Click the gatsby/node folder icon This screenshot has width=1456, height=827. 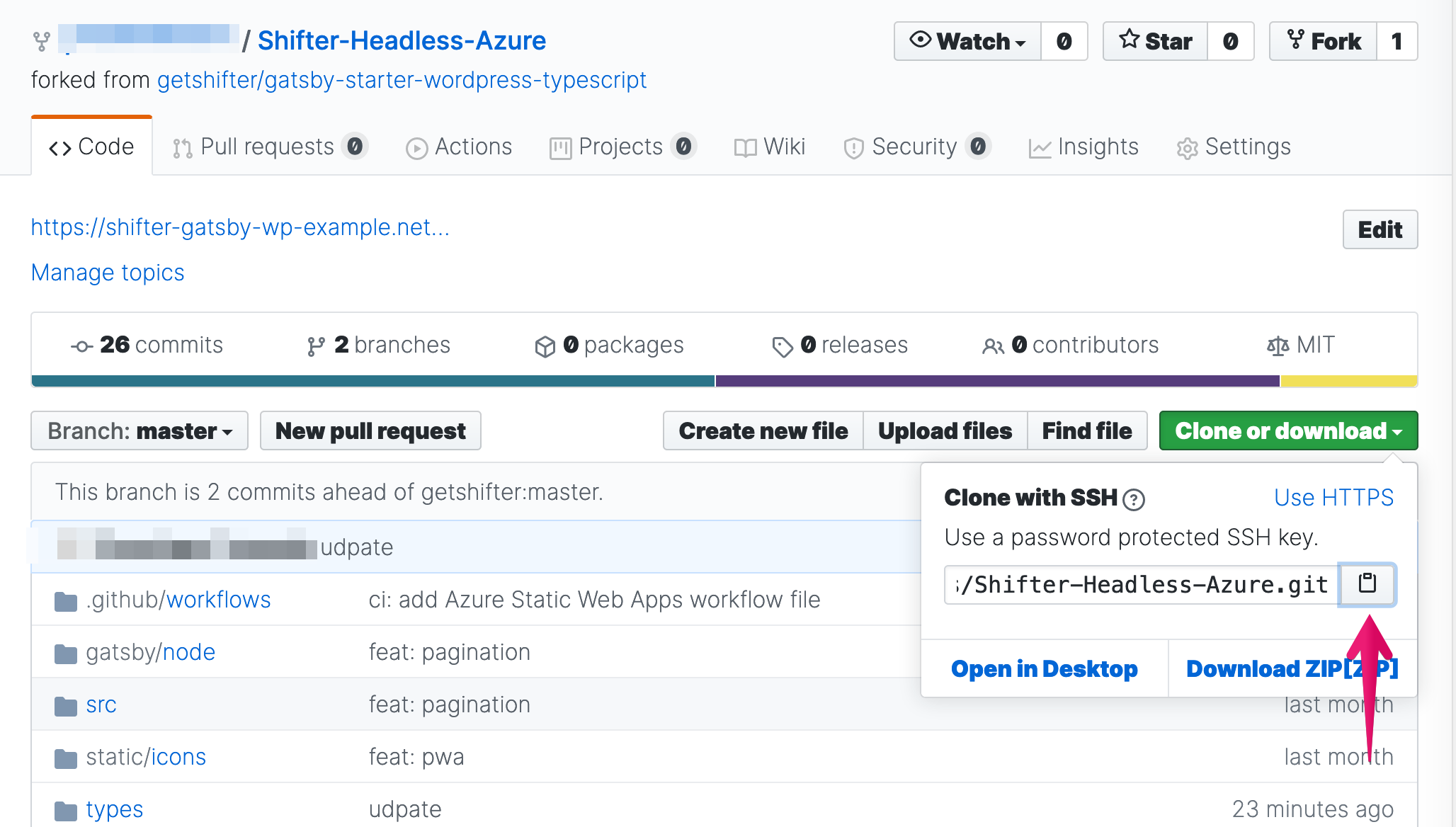[66, 654]
